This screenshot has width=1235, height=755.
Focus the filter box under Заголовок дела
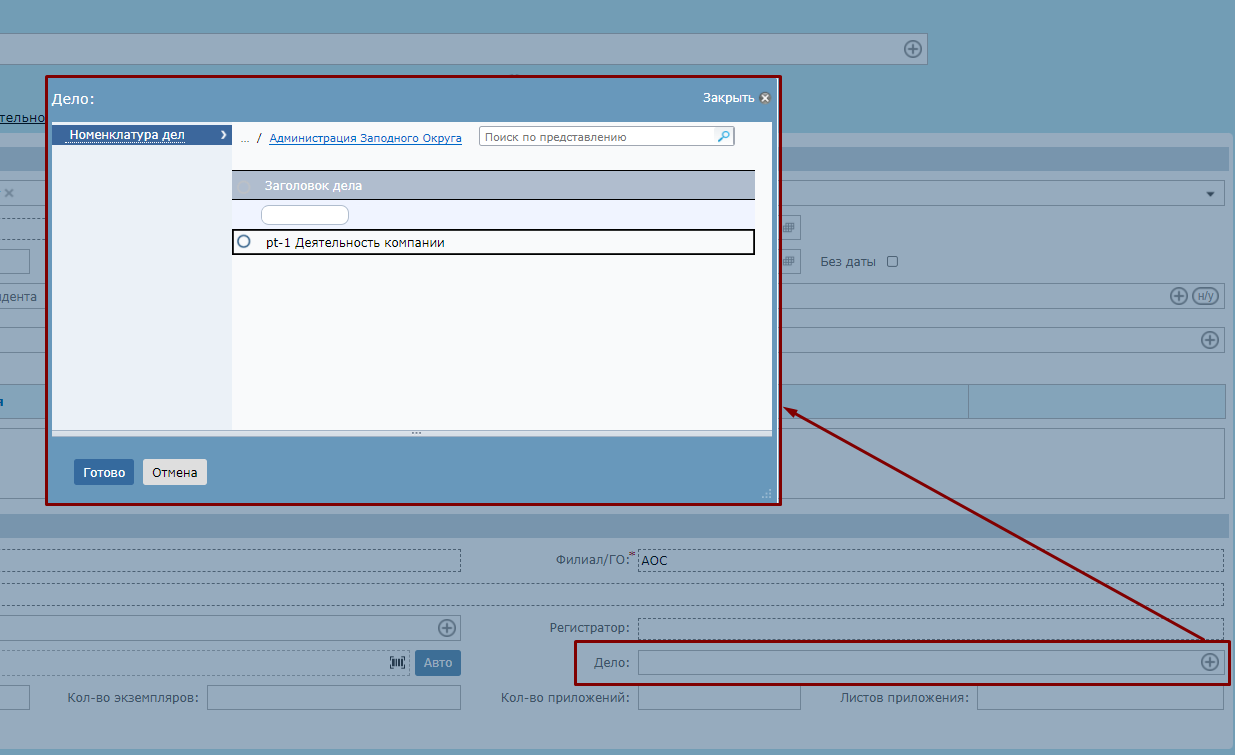[305, 215]
